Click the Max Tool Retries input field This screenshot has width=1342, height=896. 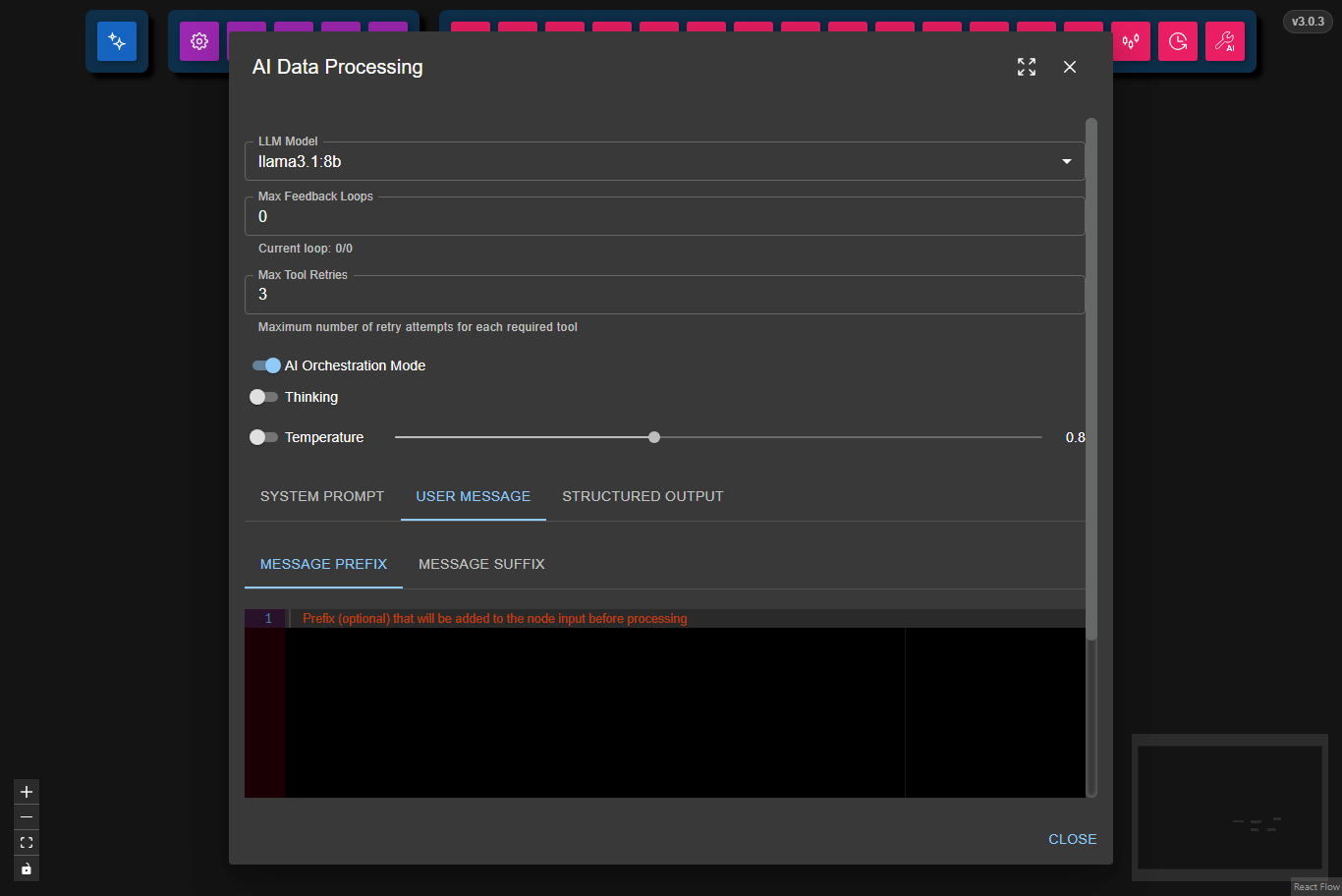(664, 295)
